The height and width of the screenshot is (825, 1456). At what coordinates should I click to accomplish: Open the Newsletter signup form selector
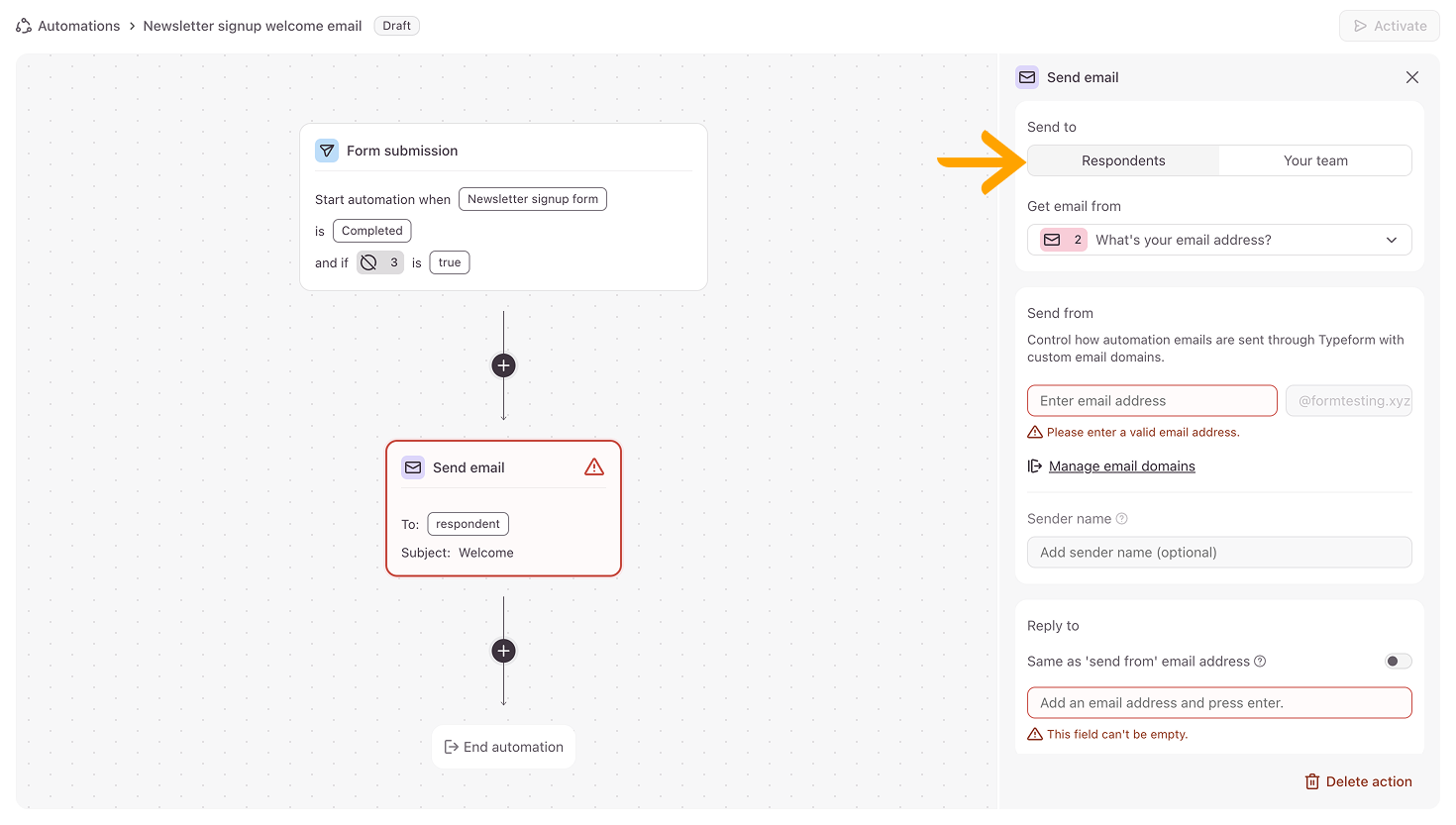coord(533,199)
